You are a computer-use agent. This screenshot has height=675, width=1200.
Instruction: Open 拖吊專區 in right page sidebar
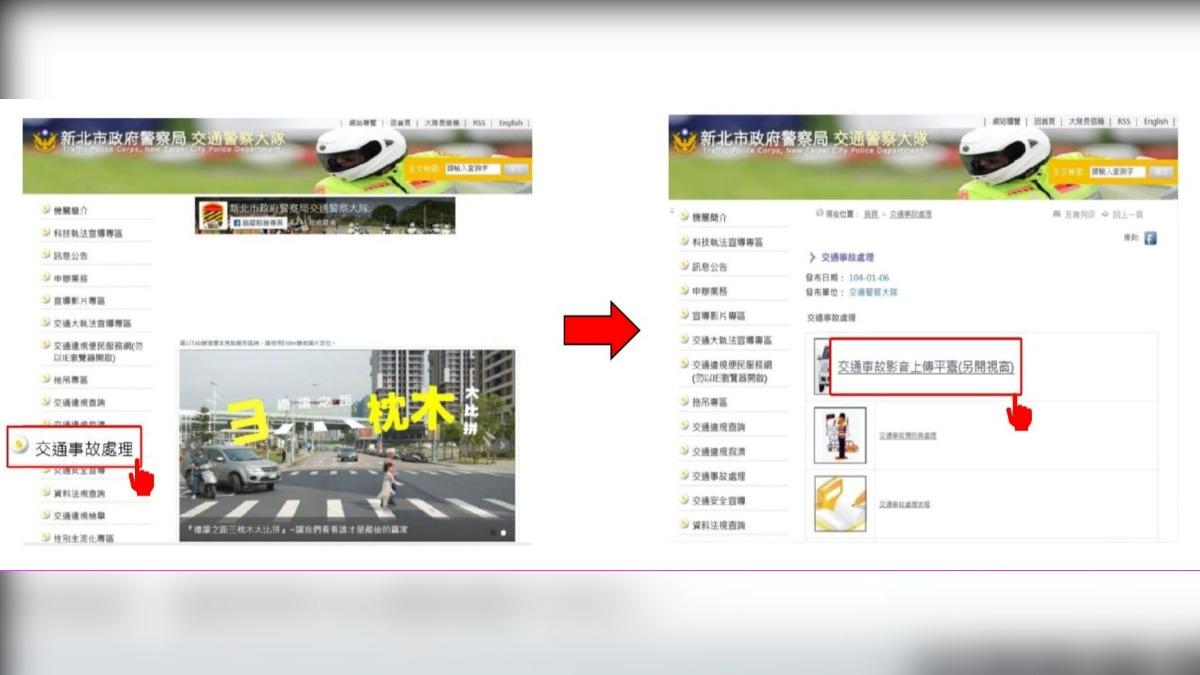[710, 402]
